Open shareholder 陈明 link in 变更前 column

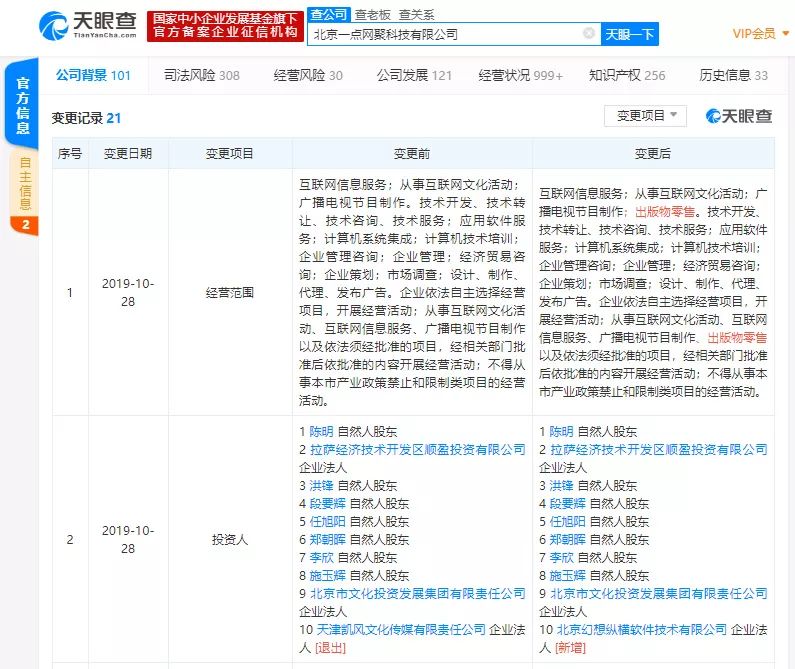click(x=321, y=432)
